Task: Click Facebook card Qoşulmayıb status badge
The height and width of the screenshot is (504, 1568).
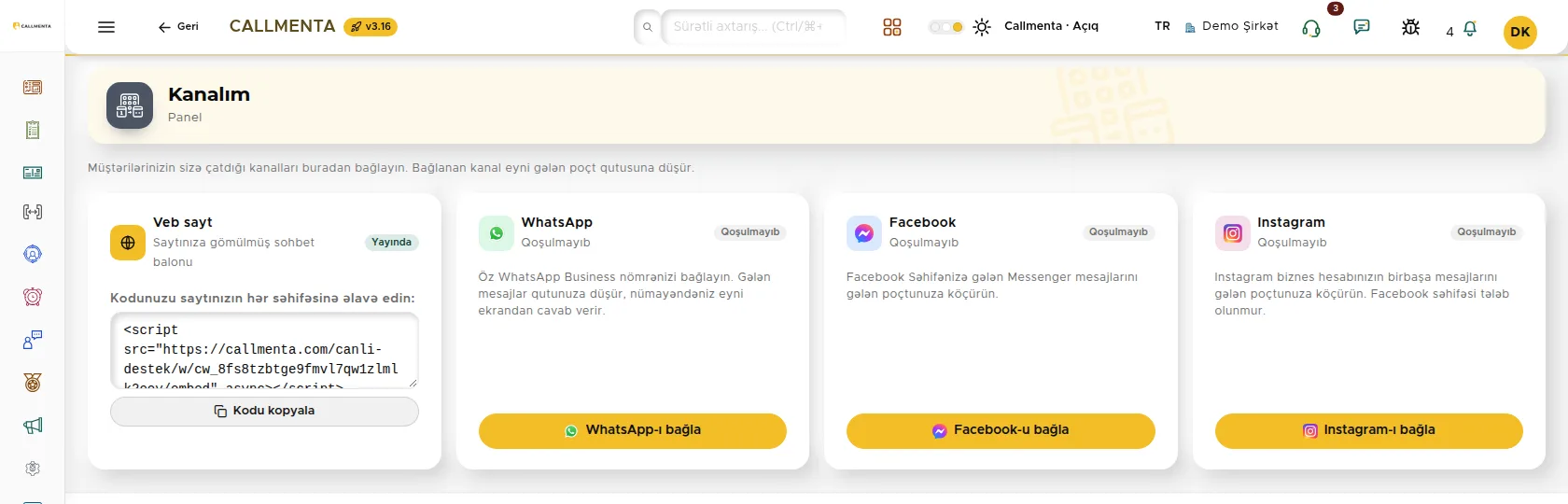Action: point(1118,231)
